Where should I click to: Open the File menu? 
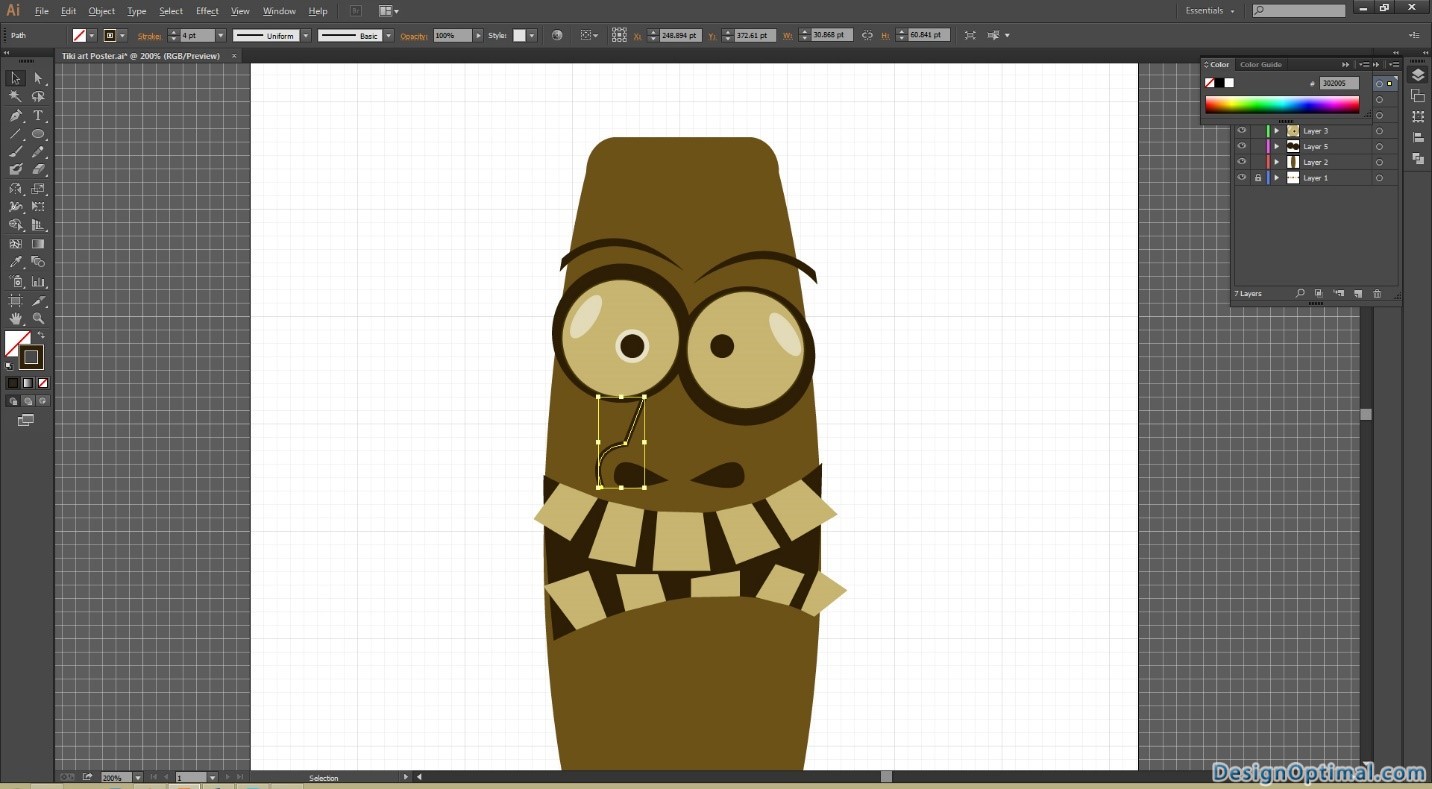pyautogui.click(x=41, y=11)
